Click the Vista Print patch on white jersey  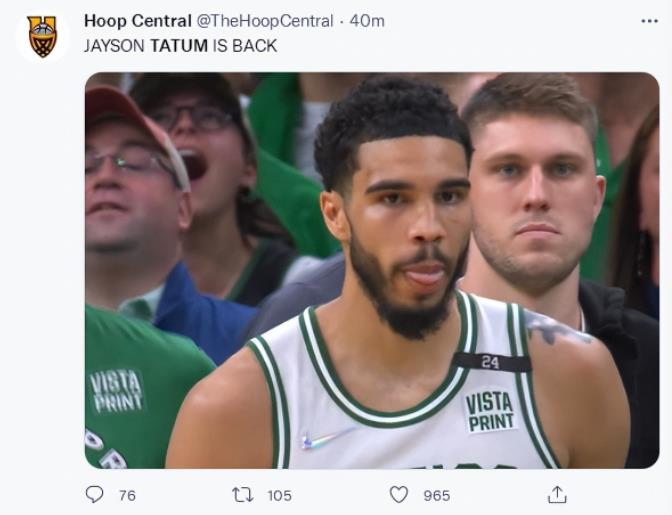pyautogui.click(x=490, y=411)
